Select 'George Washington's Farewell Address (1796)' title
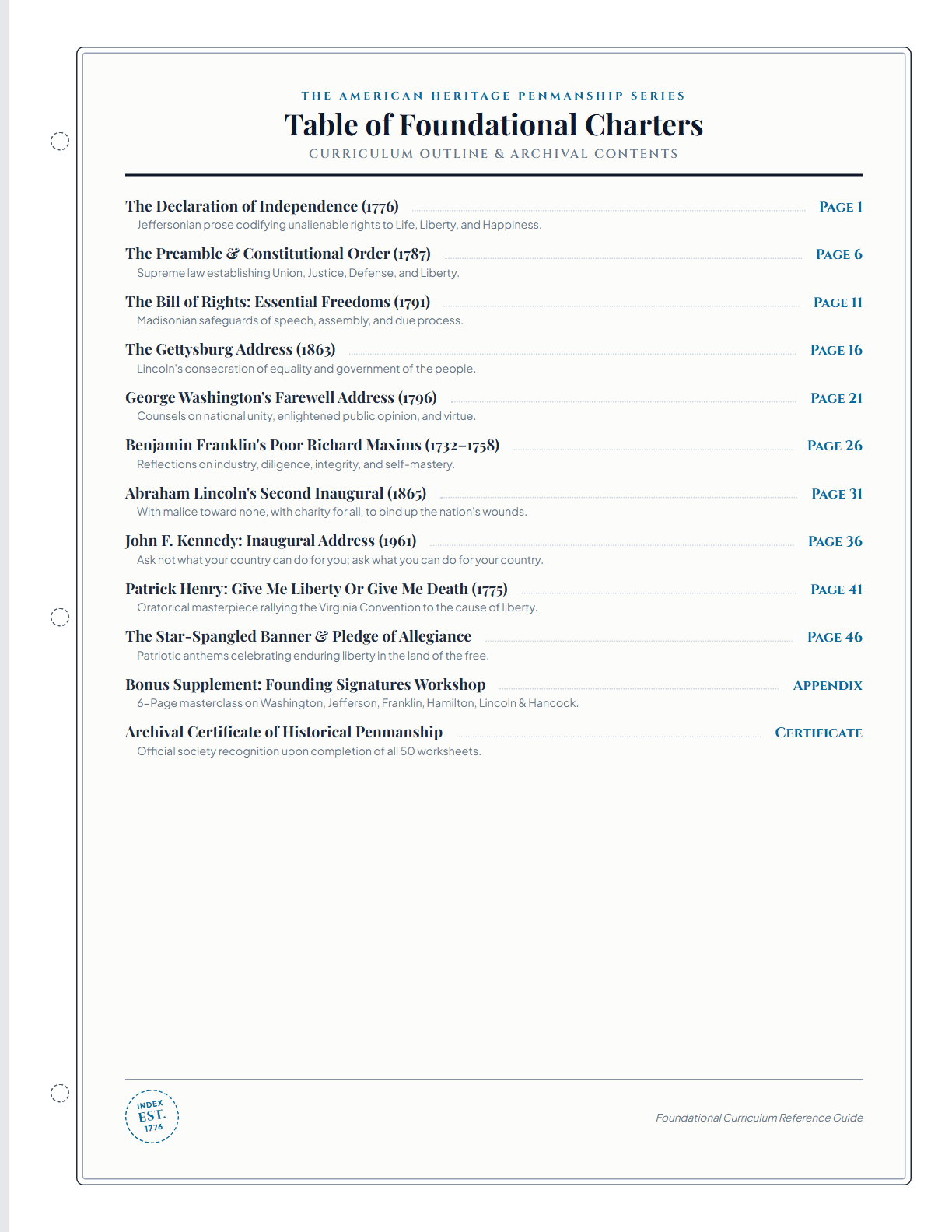 [281, 397]
